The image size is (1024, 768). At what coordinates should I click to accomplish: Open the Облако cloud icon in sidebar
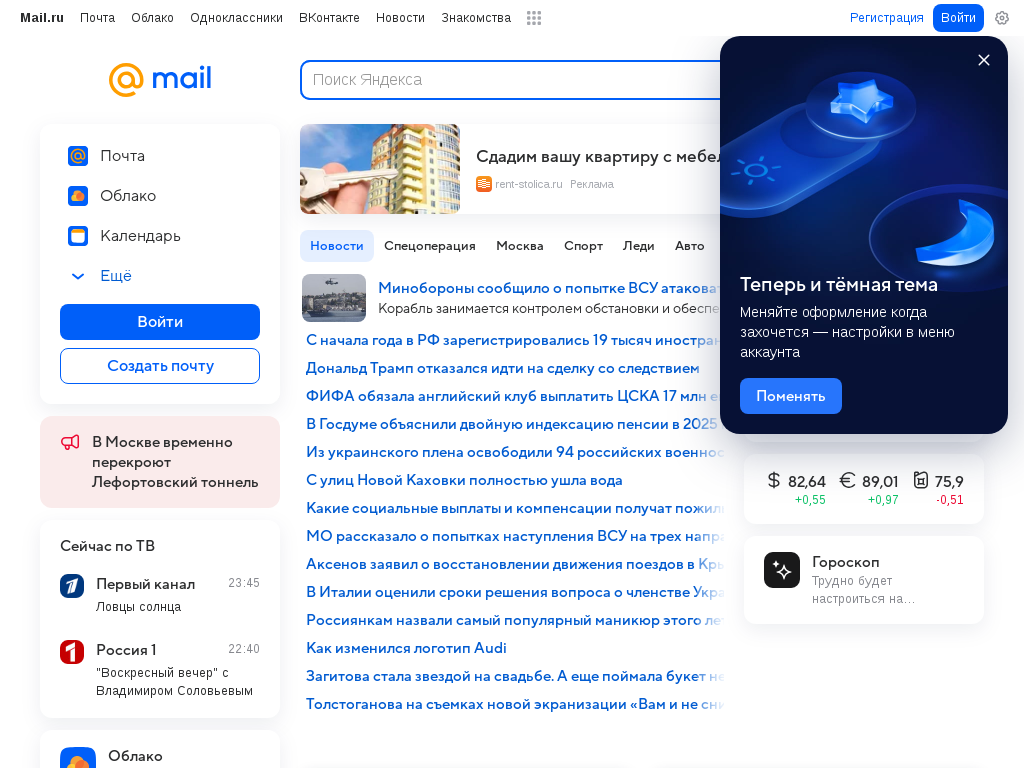(x=78, y=196)
